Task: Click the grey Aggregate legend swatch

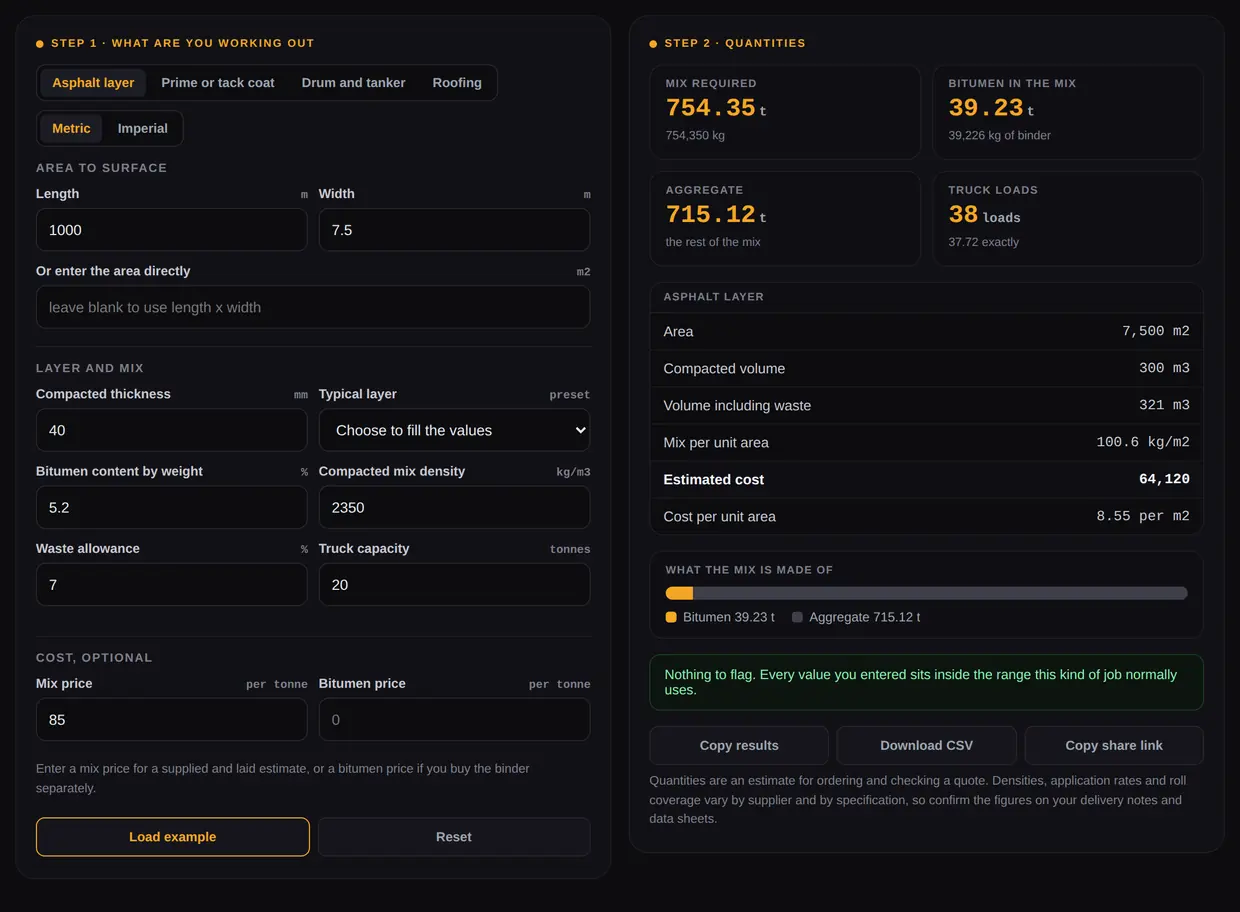Action: pos(797,617)
